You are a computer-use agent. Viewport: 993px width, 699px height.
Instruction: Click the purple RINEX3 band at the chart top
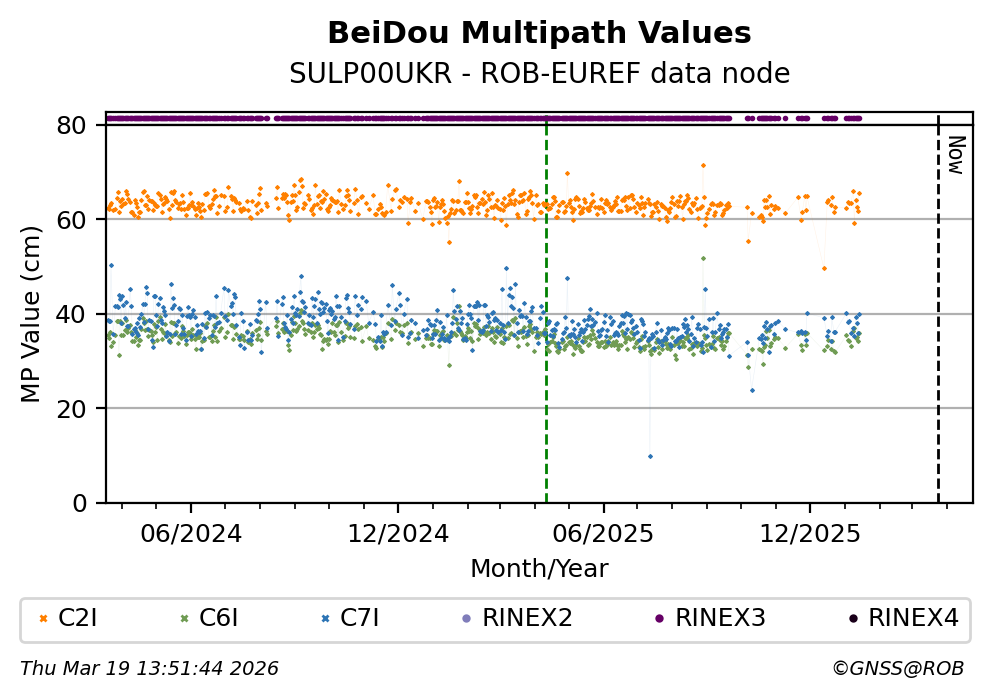[x=400, y=118]
